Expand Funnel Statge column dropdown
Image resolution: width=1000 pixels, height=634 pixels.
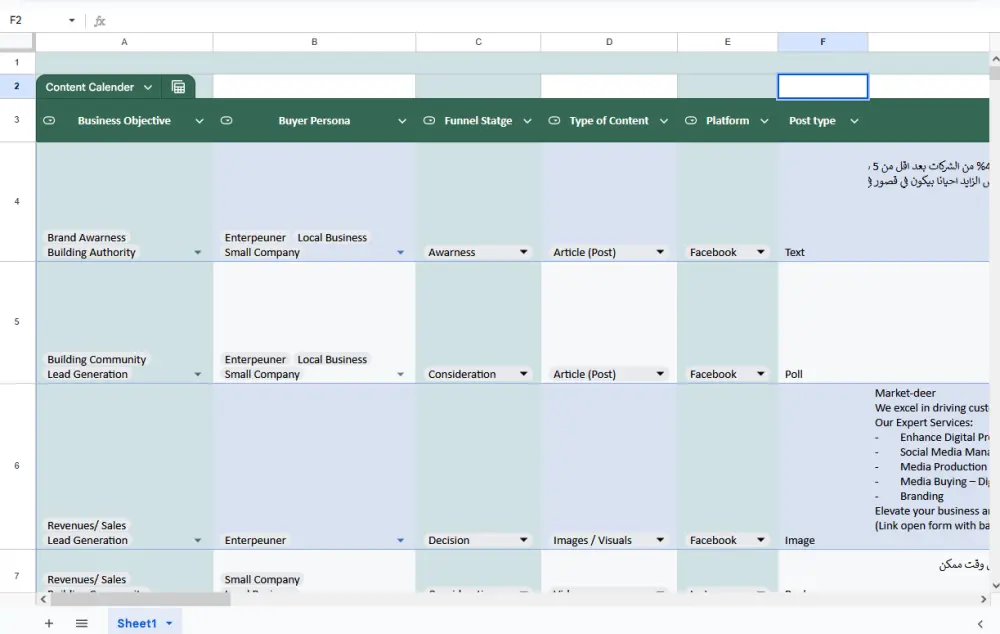coord(527,121)
